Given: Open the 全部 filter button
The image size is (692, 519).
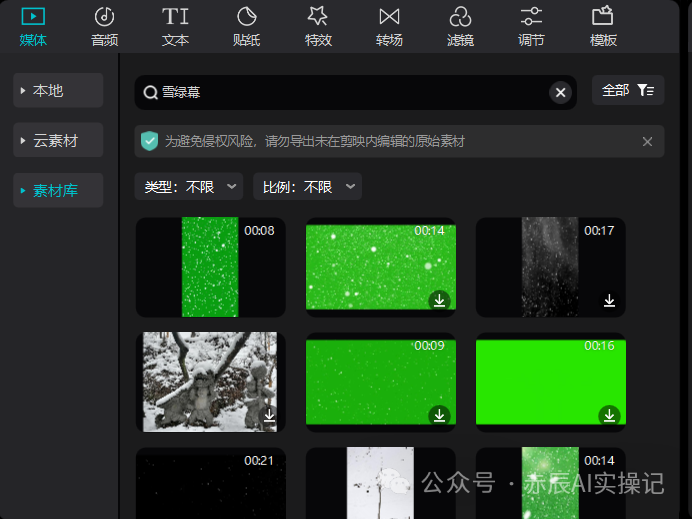Looking at the screenshot, I should click(x=628, y=90).
